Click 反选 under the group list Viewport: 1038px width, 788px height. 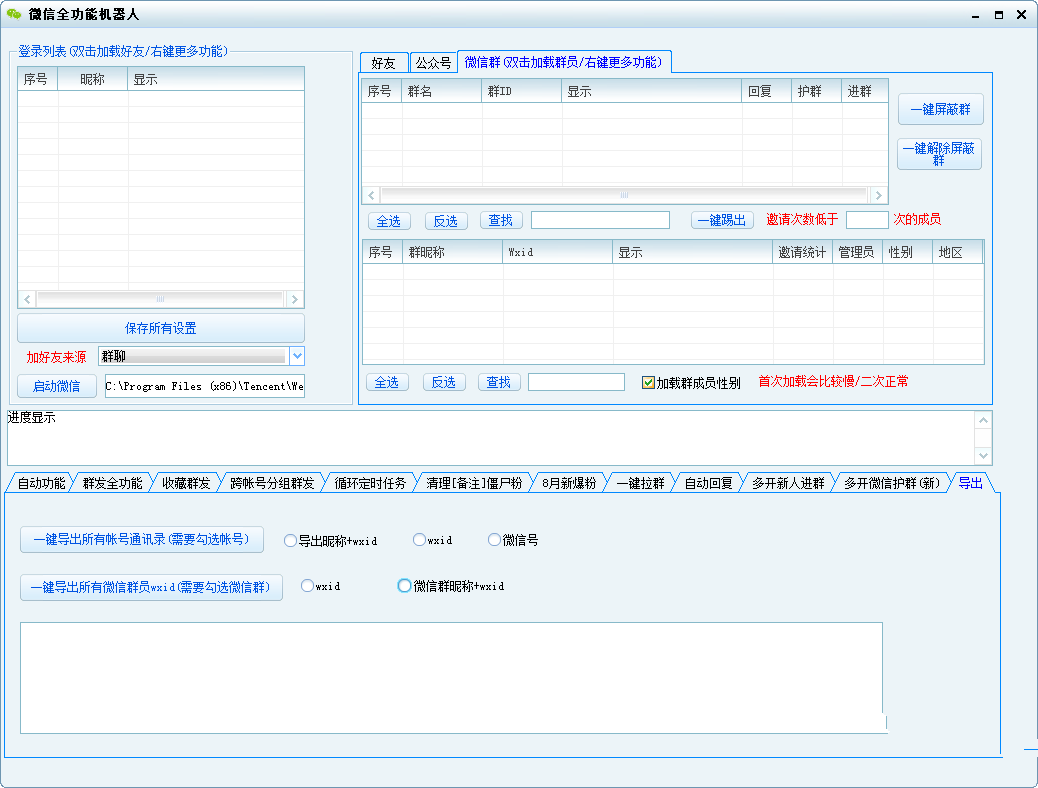(x=446, y=221)
